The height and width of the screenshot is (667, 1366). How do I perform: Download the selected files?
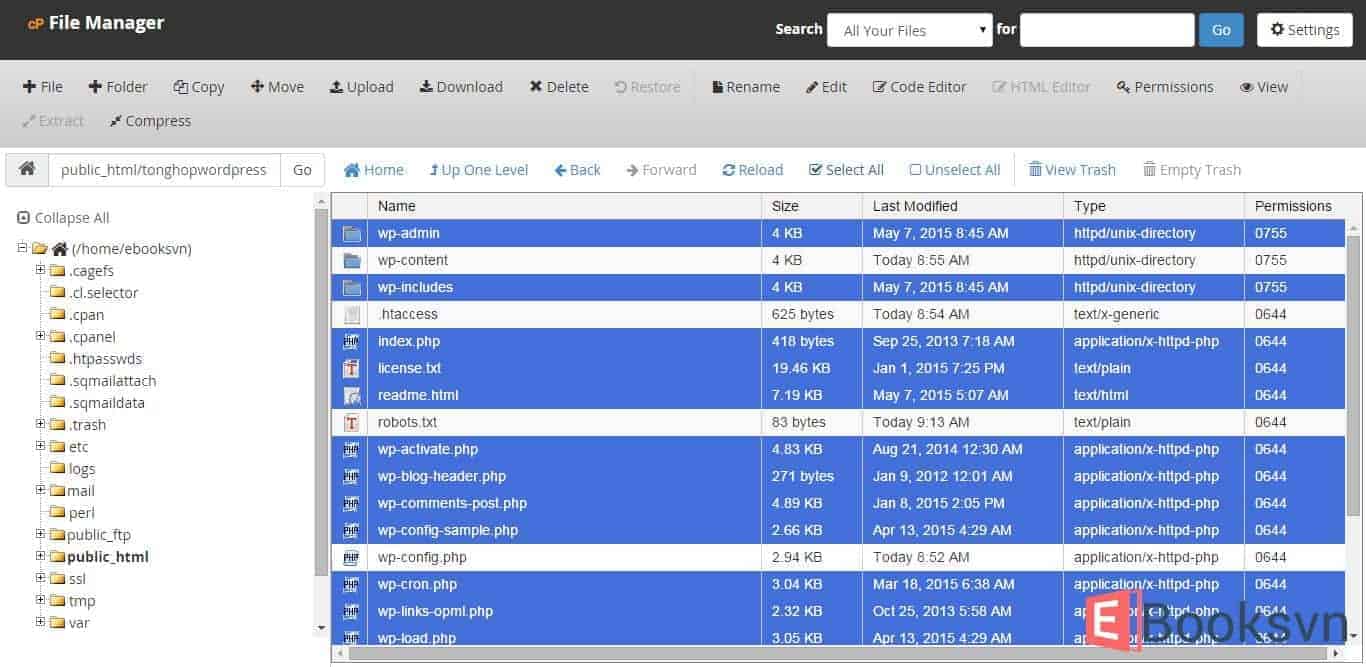(x=461, y=87)
